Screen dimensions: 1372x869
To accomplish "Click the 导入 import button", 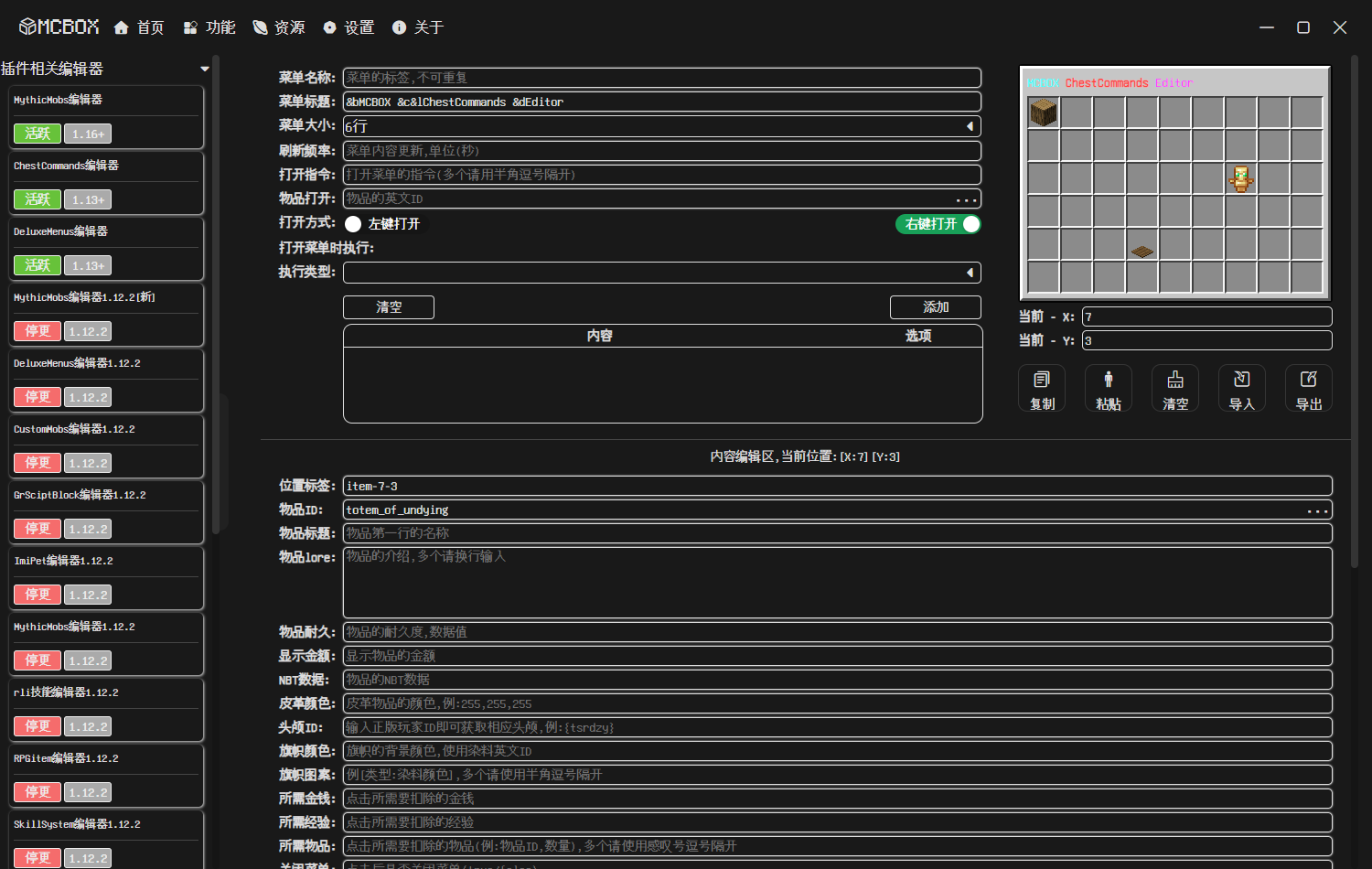I will [1242, 389].
